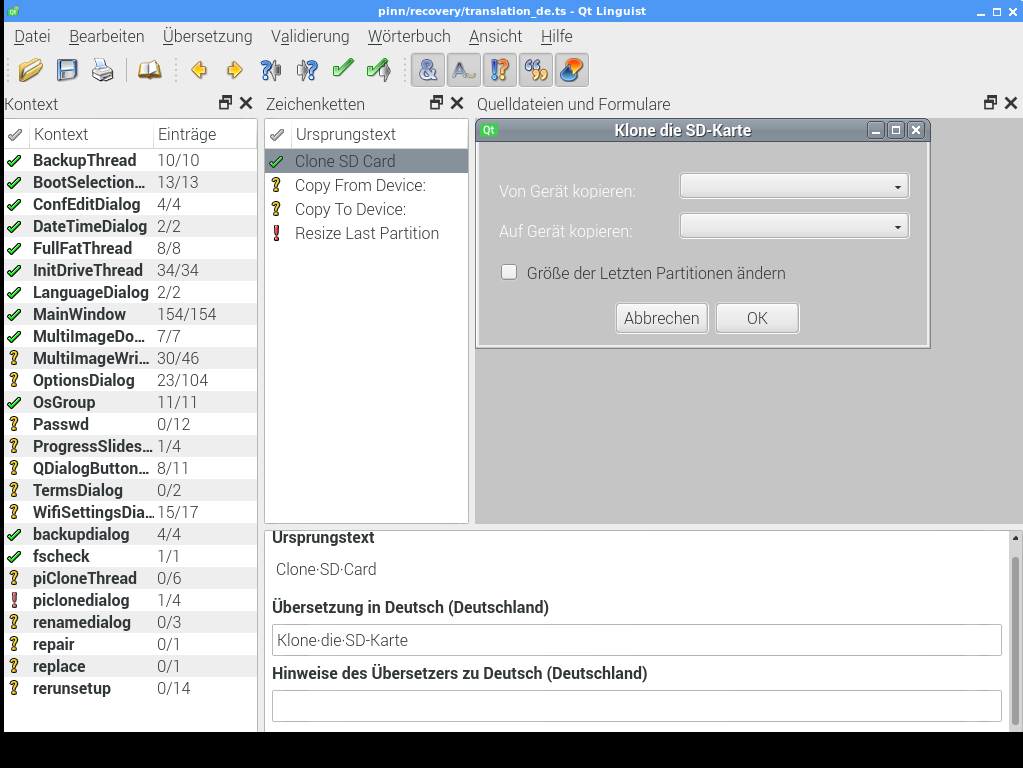Open the Übersetzung menu
Screen dimensions: 1023x768
pos(207,37)
